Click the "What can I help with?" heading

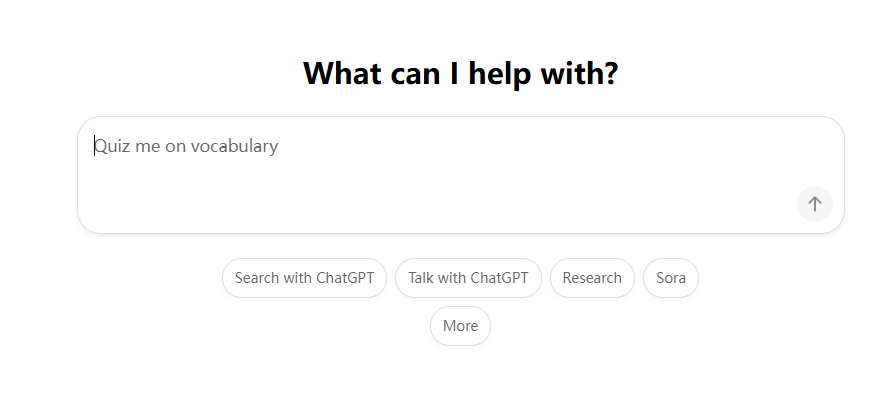[460, 73]
